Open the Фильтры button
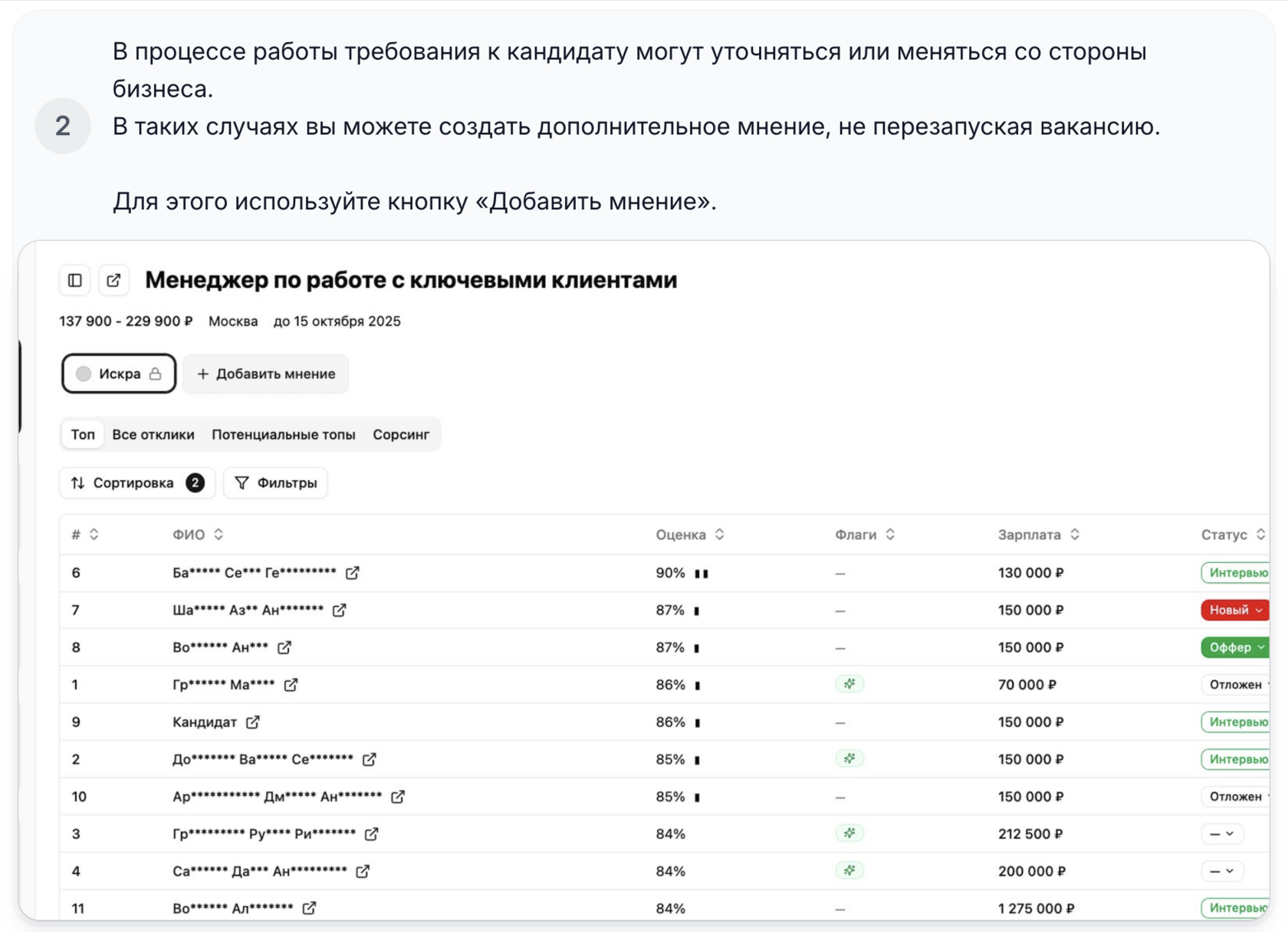Image resolution: width=1288 pixels, height=932 pixels. coord(276,483)
